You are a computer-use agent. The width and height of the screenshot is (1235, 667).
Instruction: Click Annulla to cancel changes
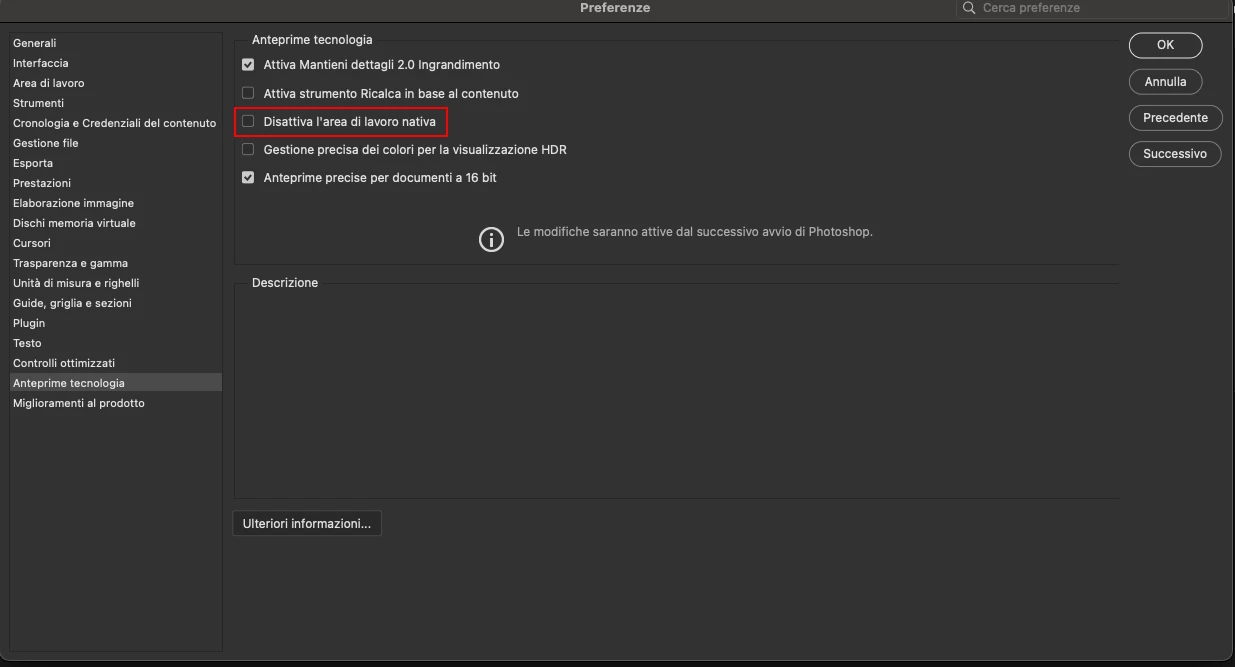[x=1165, y=81]
